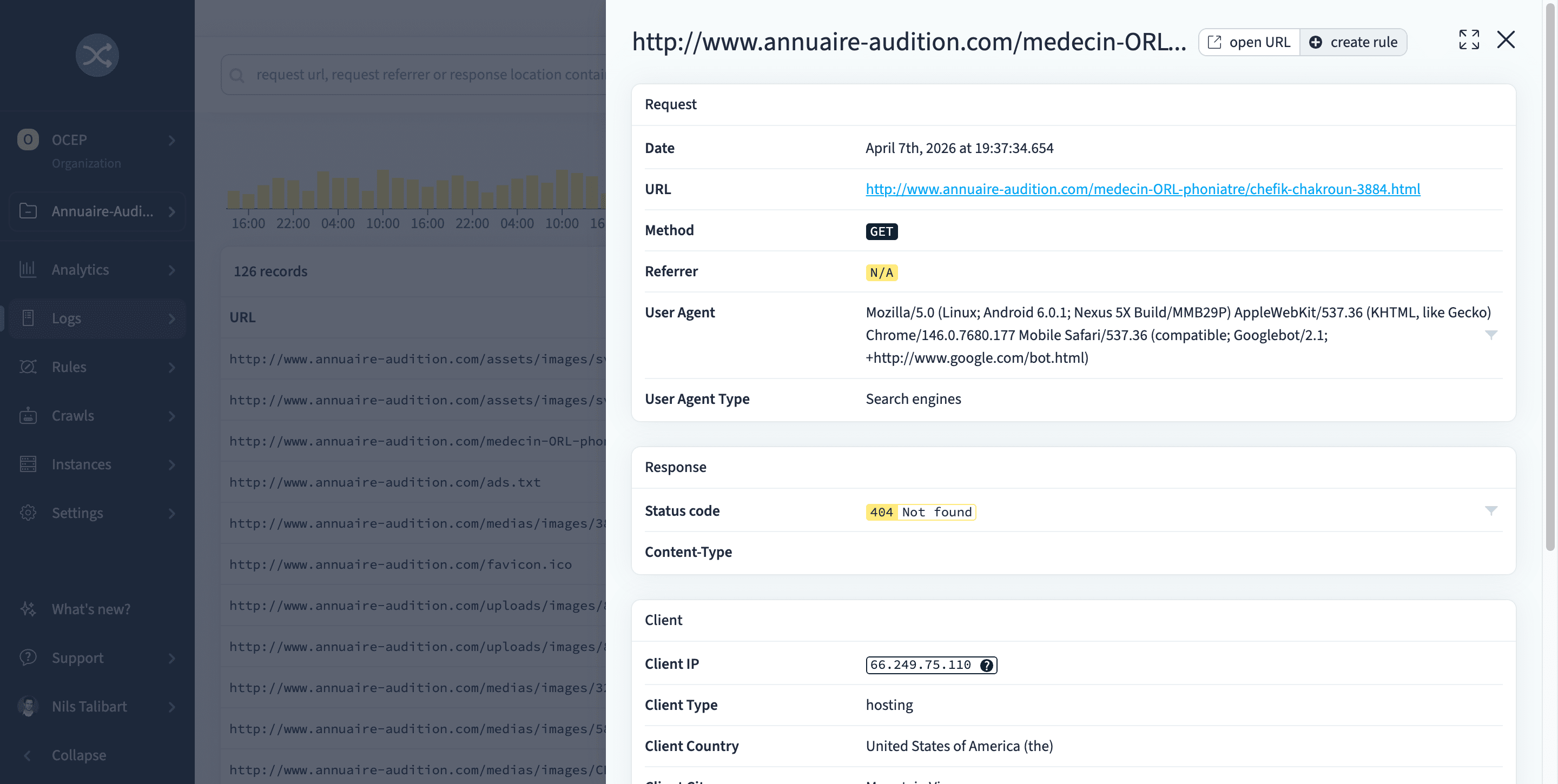The image size is (1558, 784).
Task: Open the Analytics section
Action: tap(97, 270)
